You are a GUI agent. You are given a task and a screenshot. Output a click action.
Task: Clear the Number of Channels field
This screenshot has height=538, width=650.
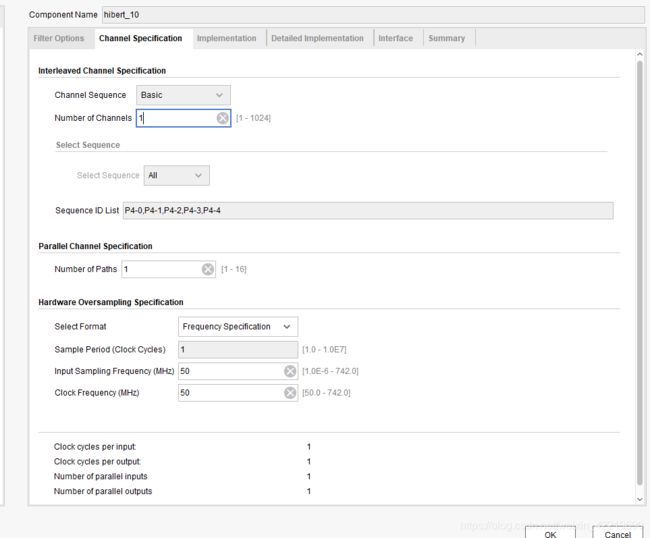pos(223,118)
